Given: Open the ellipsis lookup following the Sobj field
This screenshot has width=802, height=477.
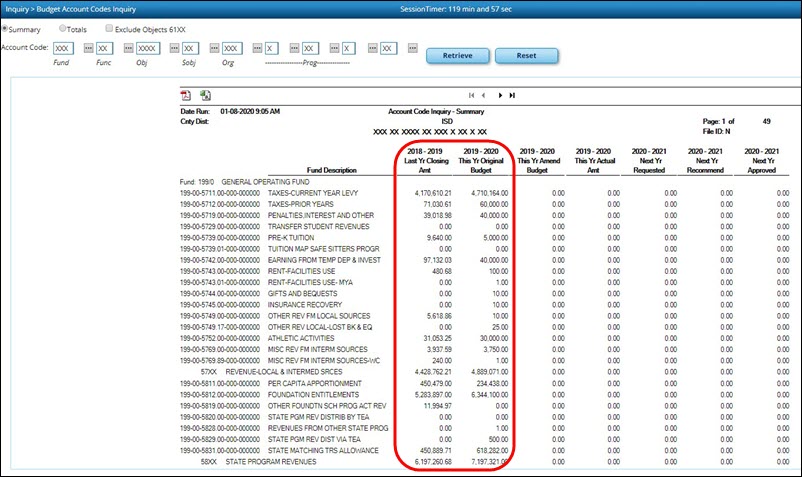Looking at the screenshot, I should pyautogui.click(x=214, y=48).
